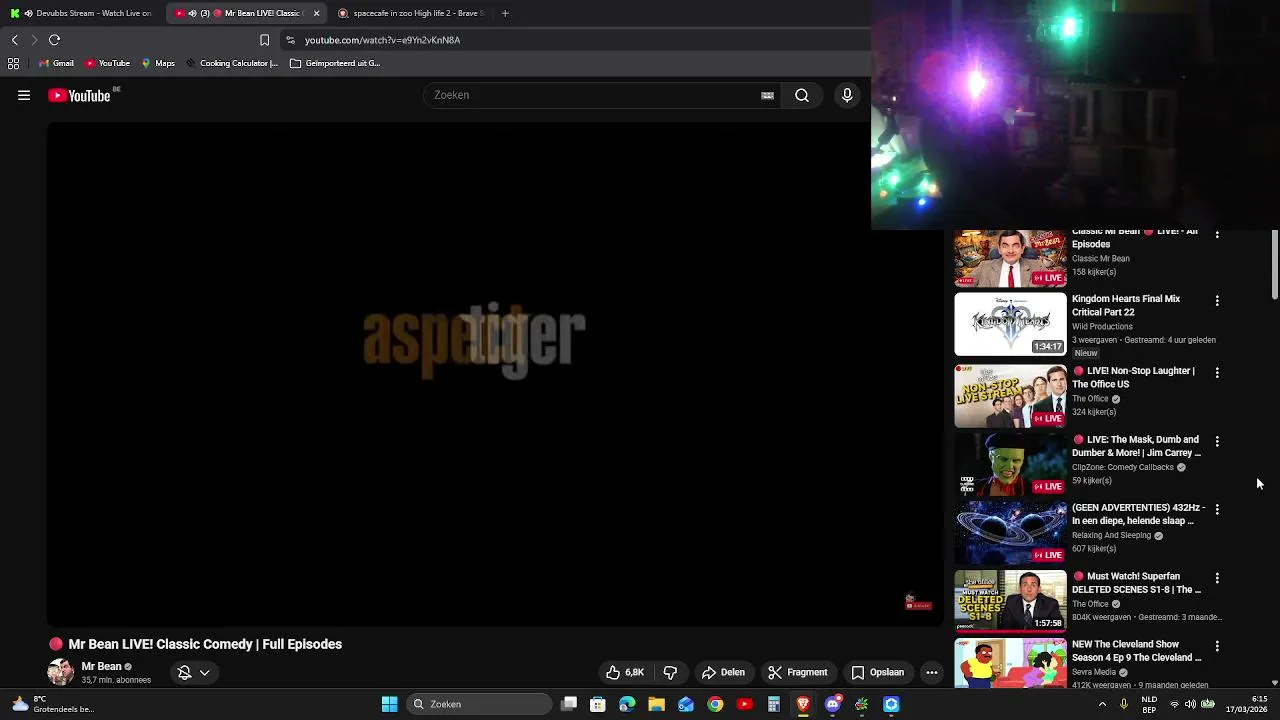Open the Classic Mr Bean live thumbnail

[x=1010, y=259]
